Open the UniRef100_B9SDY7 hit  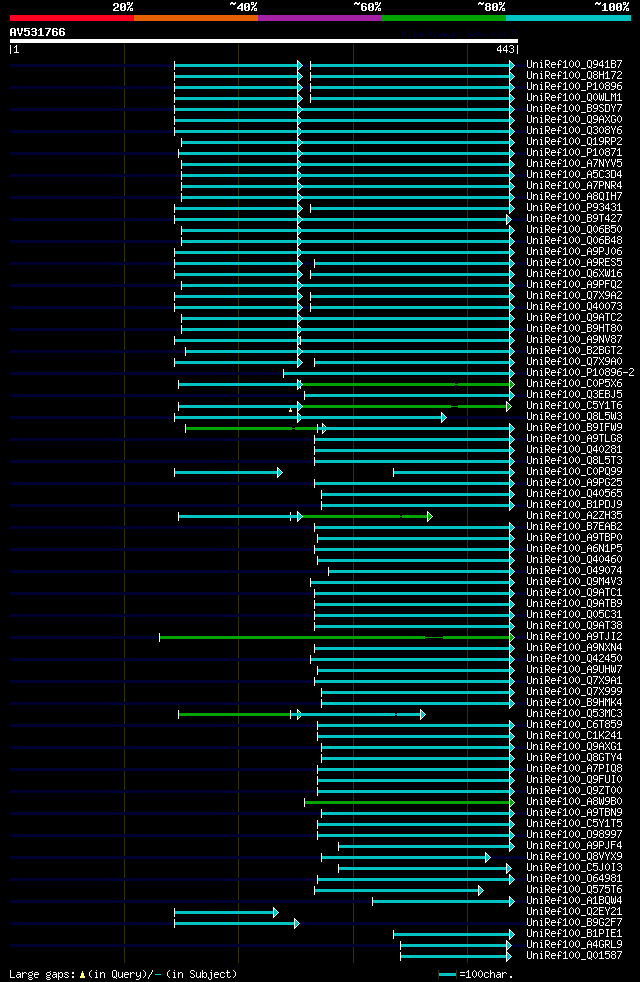574,108
